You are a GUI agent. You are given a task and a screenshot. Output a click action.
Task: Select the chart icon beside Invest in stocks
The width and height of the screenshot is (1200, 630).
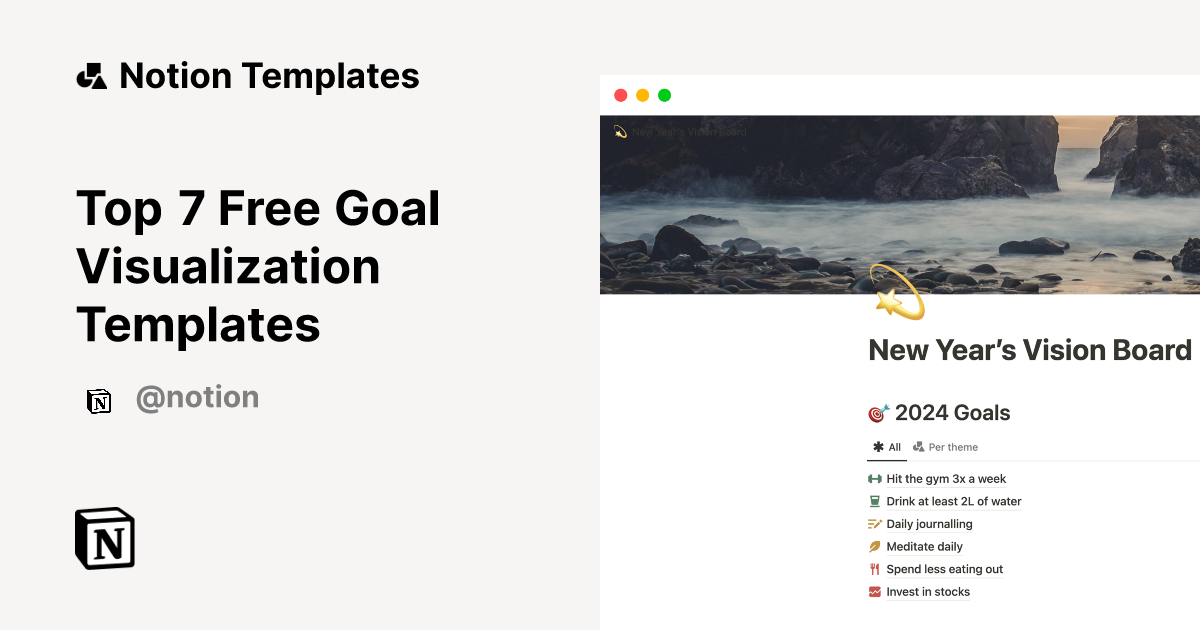click(x=873, y=591)
